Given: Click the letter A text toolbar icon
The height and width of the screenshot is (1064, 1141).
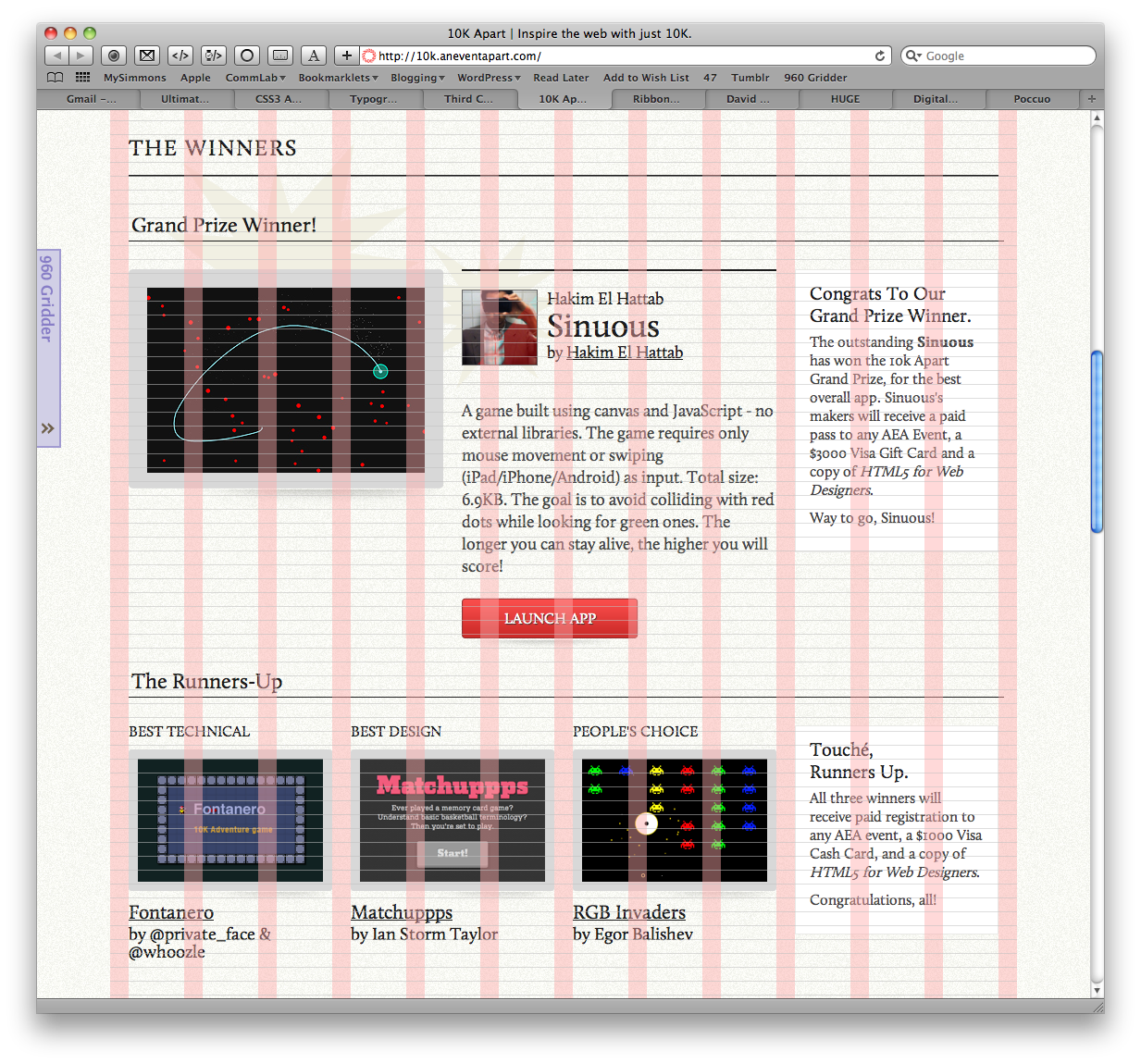Looking at the screenshot, I should 314,56.
